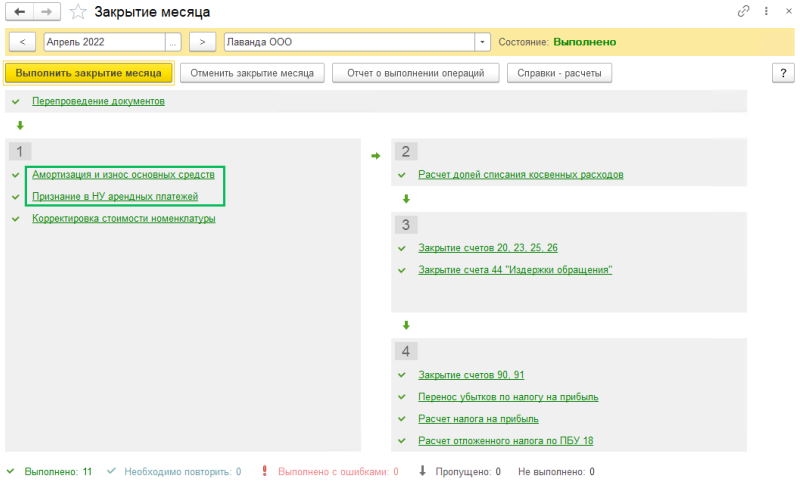The height and width of the screenshot is (485, 800).
Task: Open Отчет о выполнении операций
Action: [x=415, y=73]
